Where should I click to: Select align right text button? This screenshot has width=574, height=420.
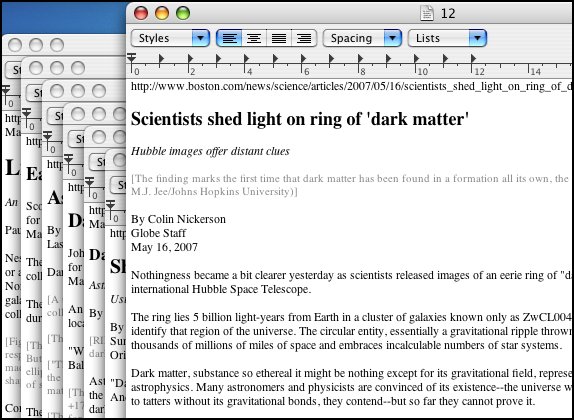[304, 38]
